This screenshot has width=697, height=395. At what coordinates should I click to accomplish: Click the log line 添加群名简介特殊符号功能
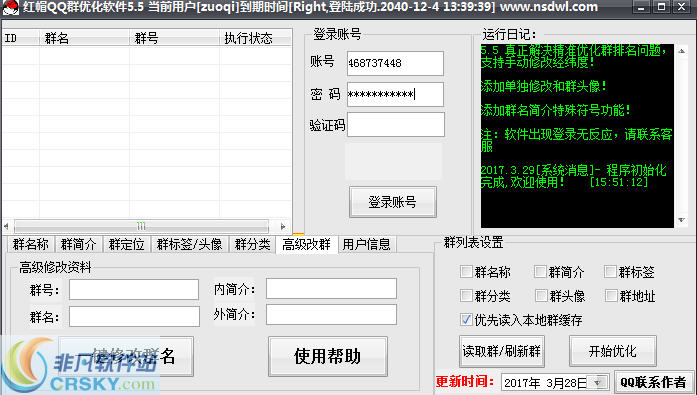[556, 110]
